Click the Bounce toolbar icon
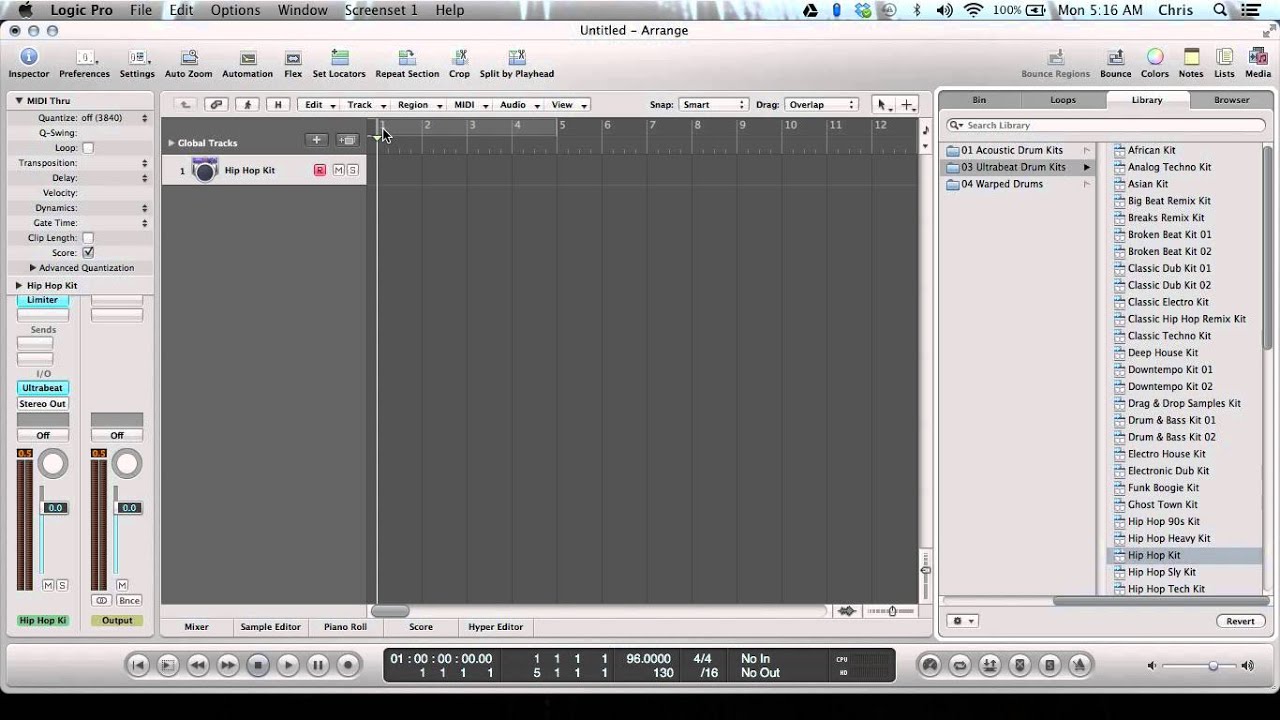The image size is (1280, 720). [1115, 57]
